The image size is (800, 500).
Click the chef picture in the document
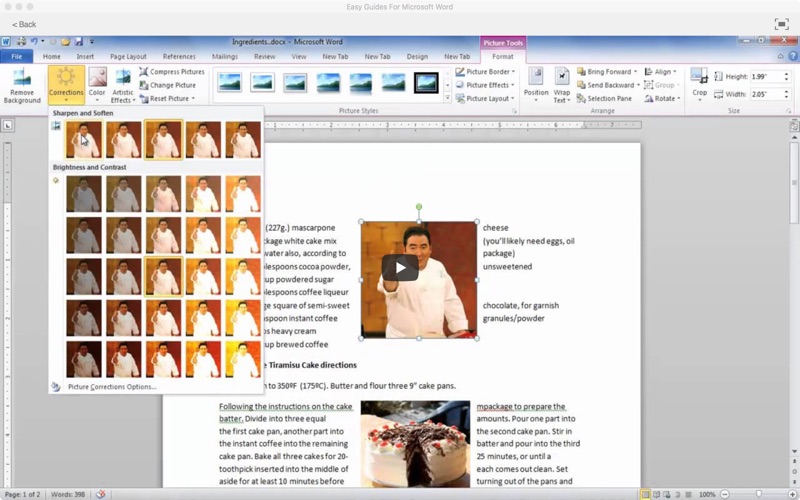tap(419, 280)
